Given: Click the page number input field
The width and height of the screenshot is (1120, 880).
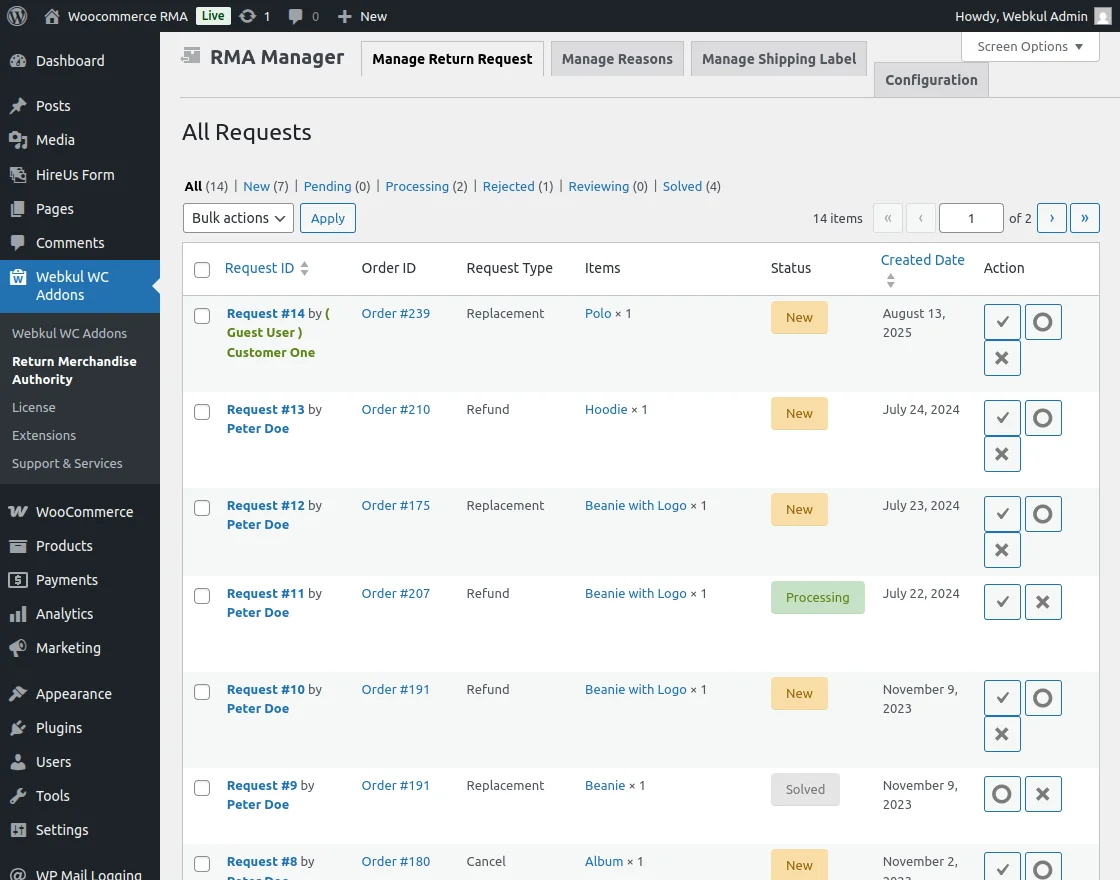Looking at the screenshot, I should [x=971, y=217].
